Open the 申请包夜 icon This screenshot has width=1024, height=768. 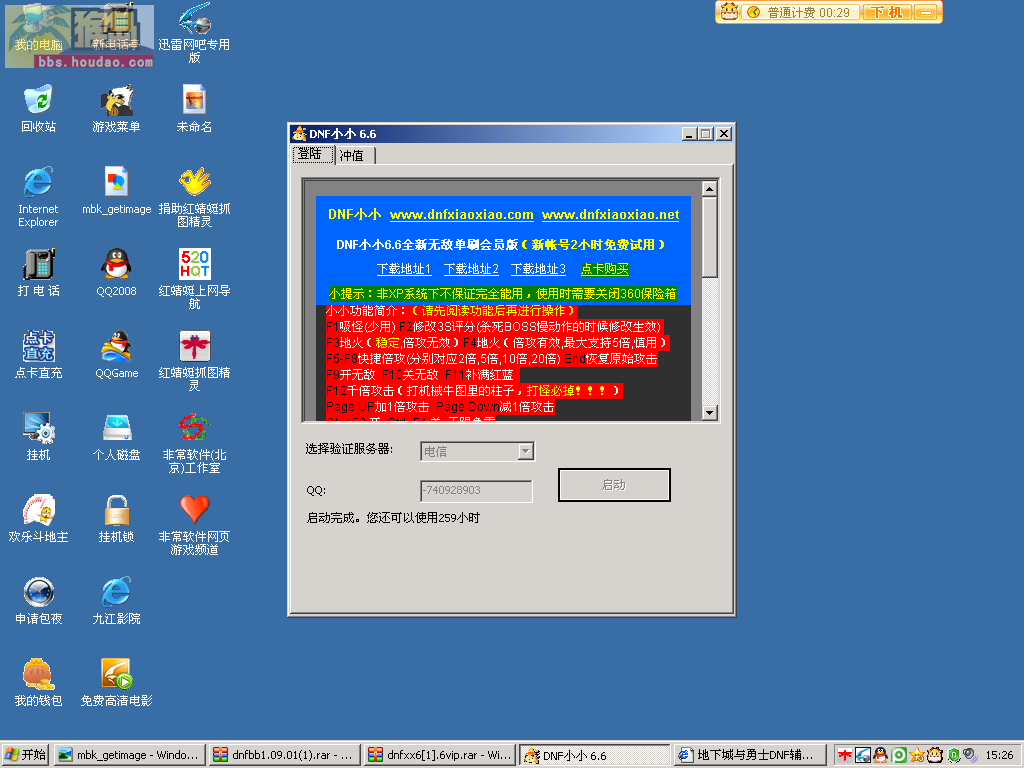[x=39, y=600]
